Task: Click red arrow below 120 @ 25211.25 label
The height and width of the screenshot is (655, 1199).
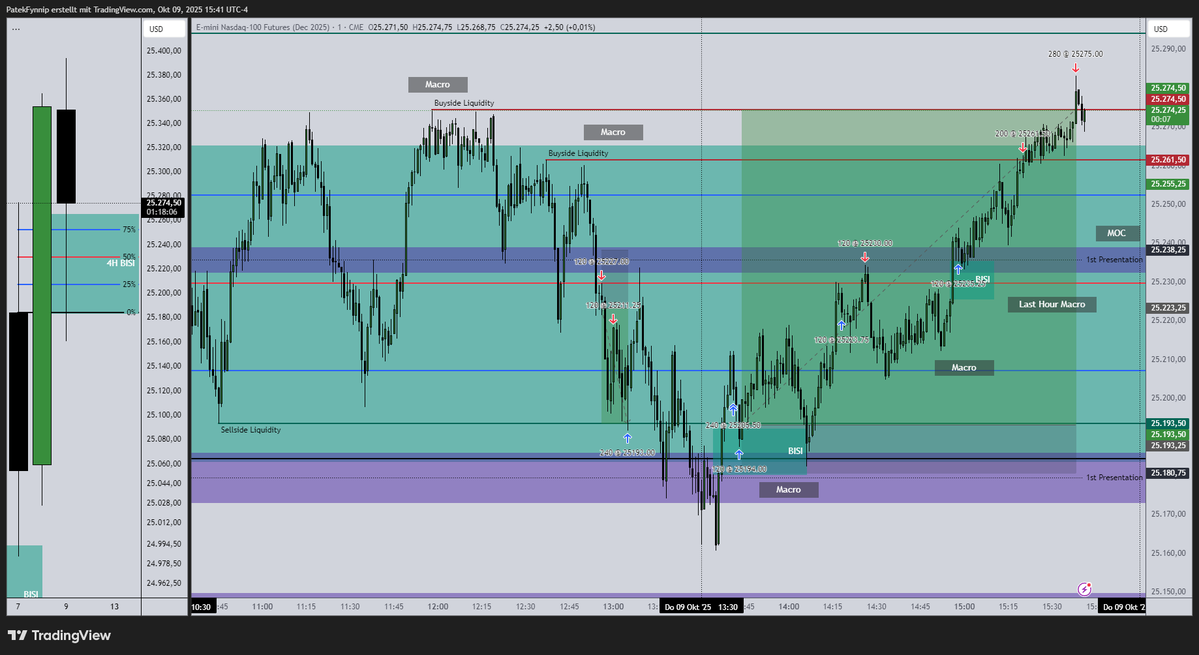Action: click(x=613, y=319)
